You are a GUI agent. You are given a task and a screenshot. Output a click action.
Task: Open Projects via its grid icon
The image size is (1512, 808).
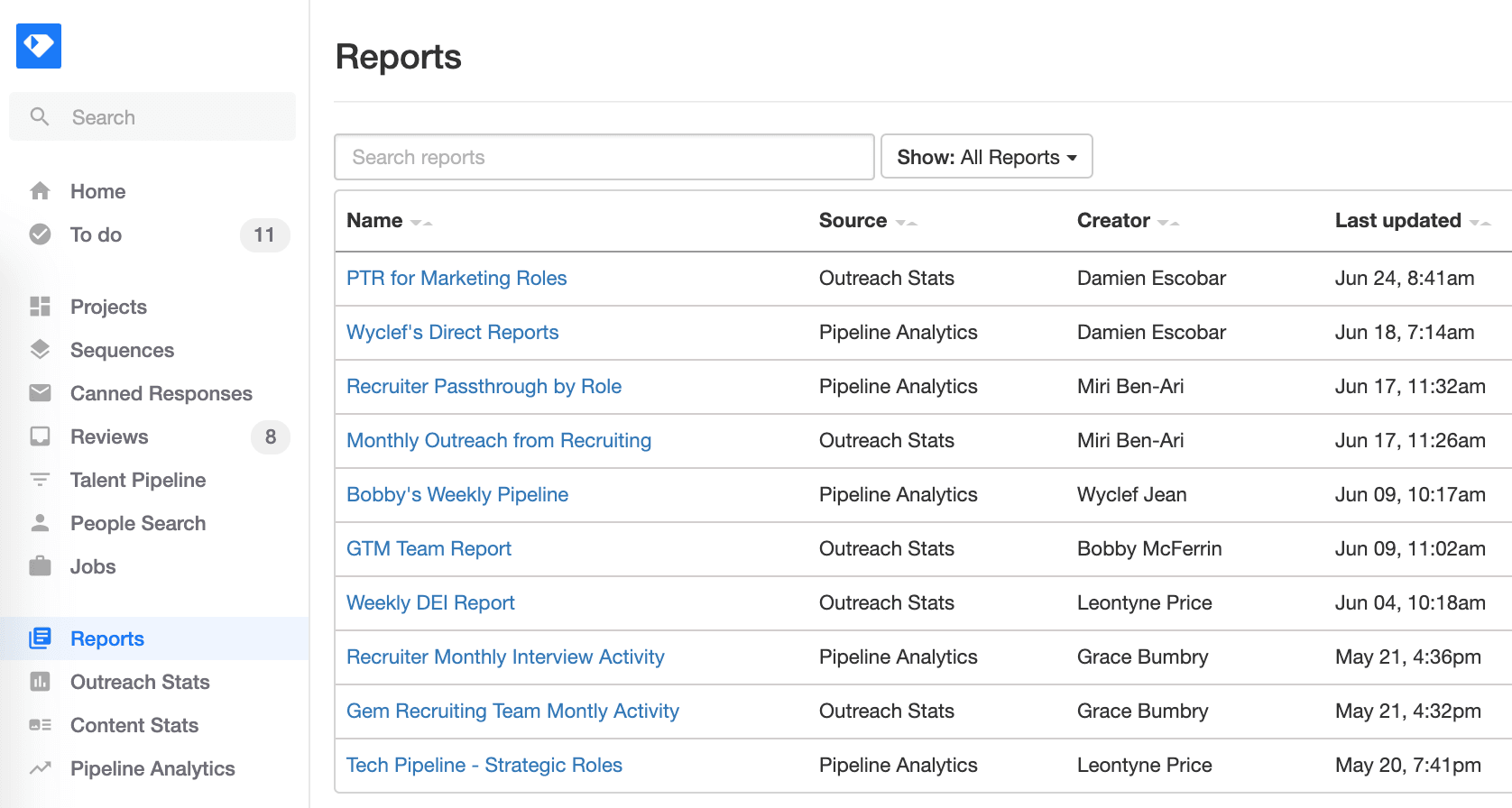(40, 307)
